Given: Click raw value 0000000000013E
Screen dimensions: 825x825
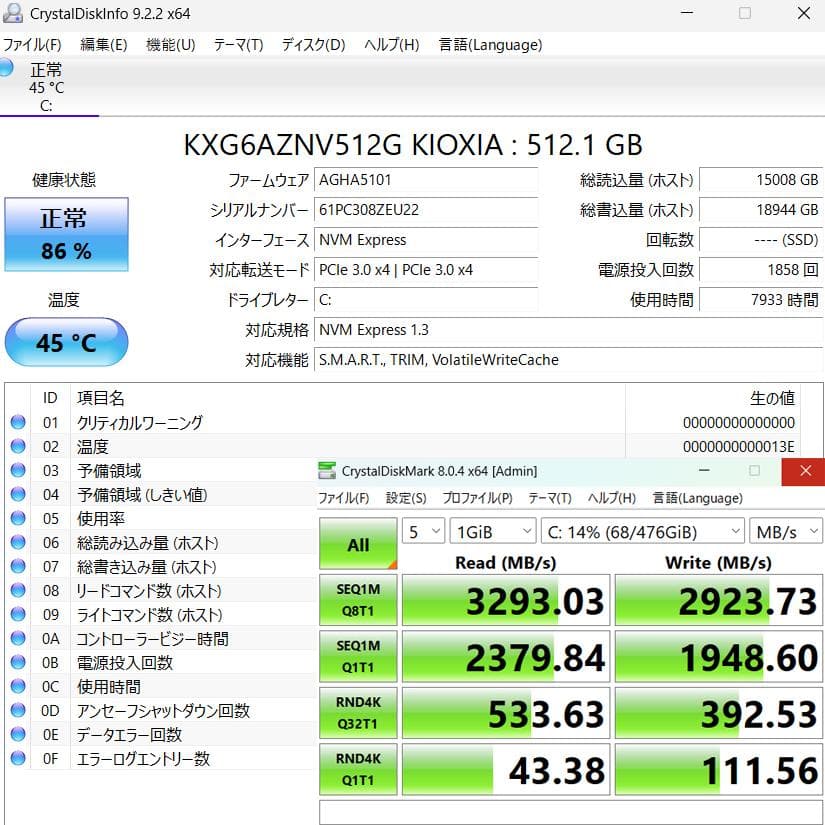Looking at the screenshot, I should pos(738,446).
